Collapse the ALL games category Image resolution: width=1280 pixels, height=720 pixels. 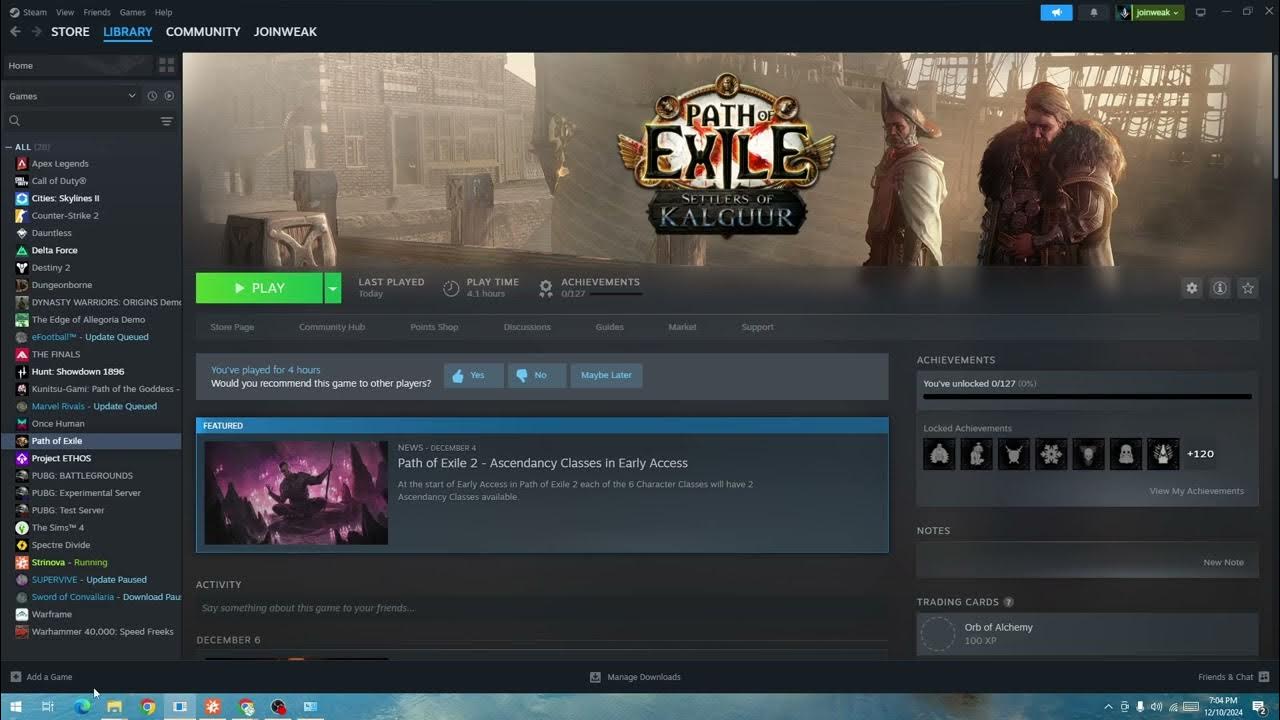coord(9,147)
